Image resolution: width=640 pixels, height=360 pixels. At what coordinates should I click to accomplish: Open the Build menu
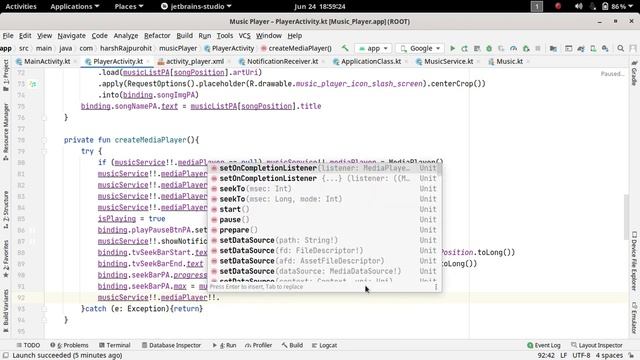184,36
